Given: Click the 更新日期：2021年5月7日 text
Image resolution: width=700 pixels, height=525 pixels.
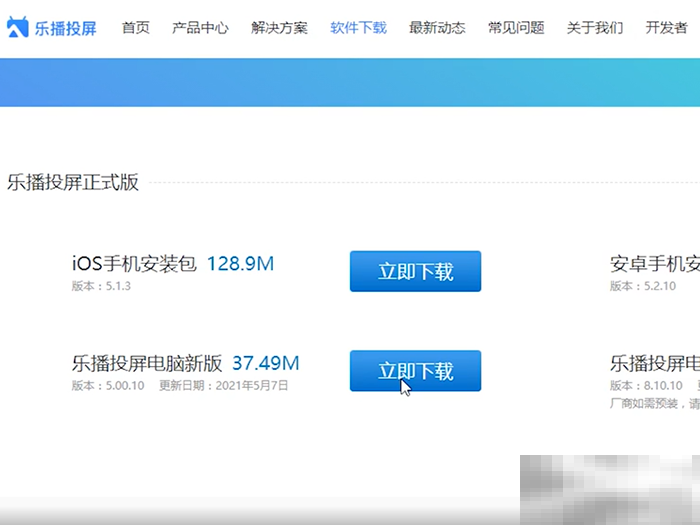Looking at the screenshot, I should tap(224, 386).
